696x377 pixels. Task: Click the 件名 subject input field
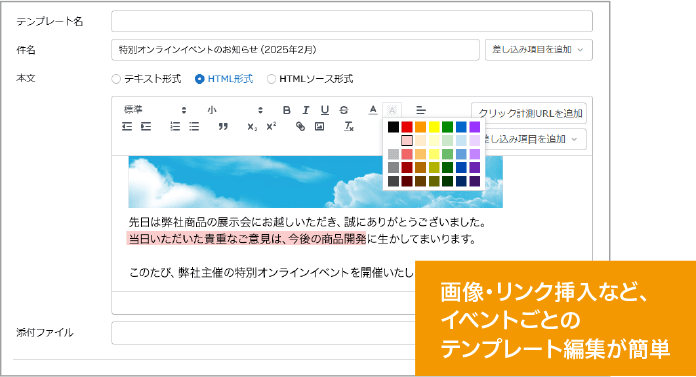295,50
